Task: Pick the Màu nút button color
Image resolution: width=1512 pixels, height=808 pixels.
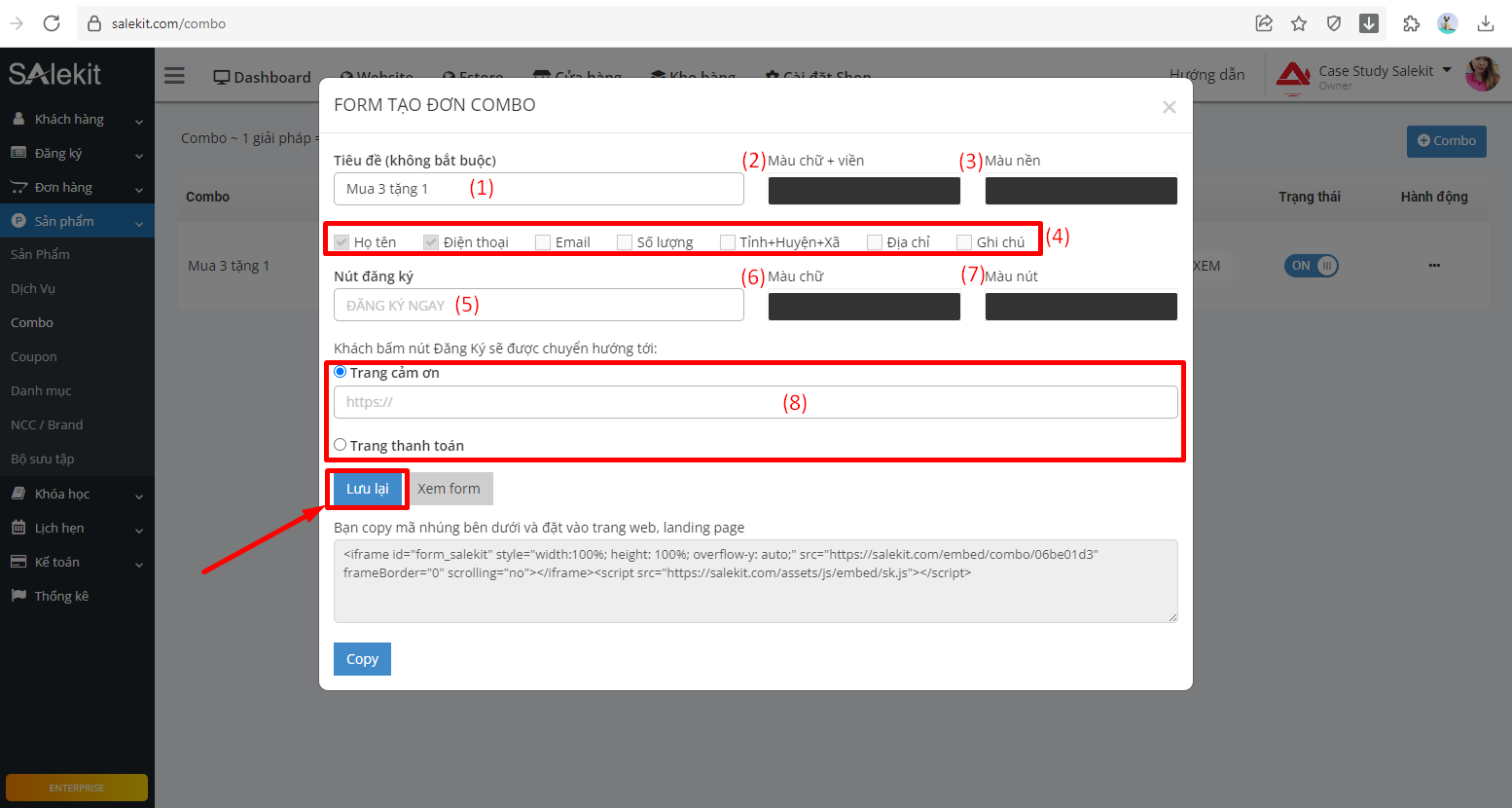Action: pos(1081,307)
